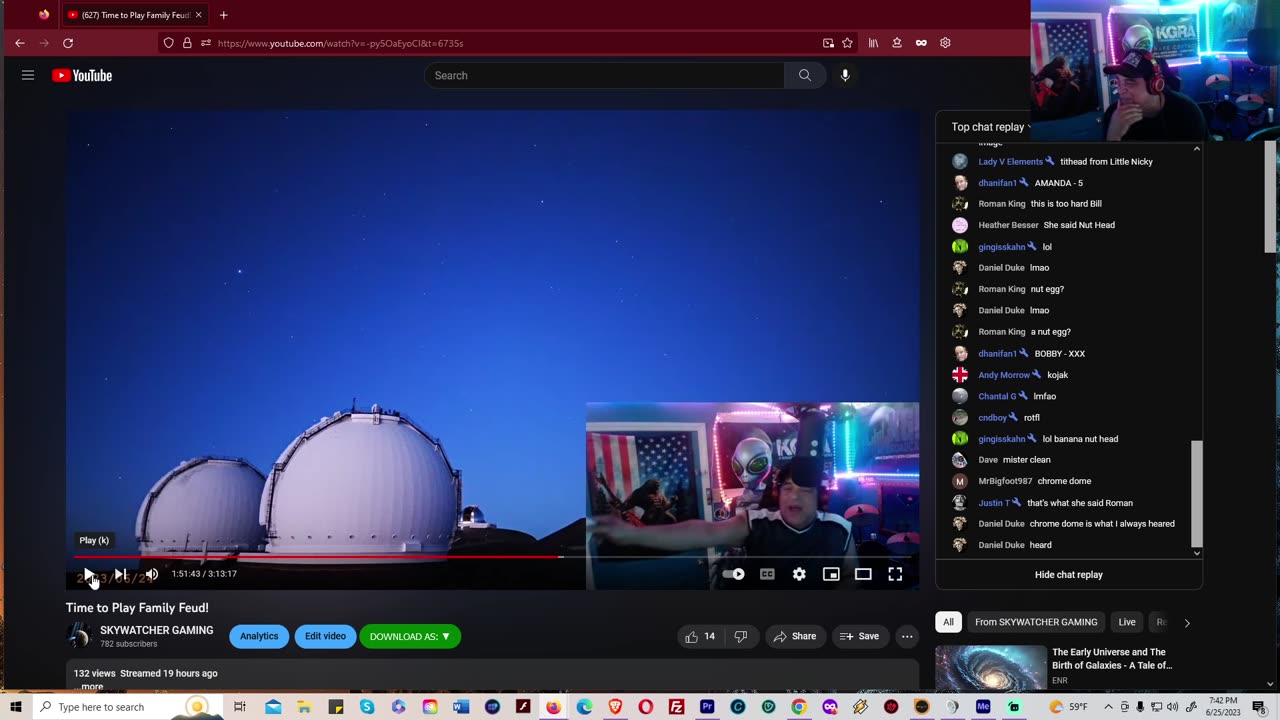Click MrBigfoot987's chat avatar
Viewport: 1280px width, 720px height.
pos(960,481)
